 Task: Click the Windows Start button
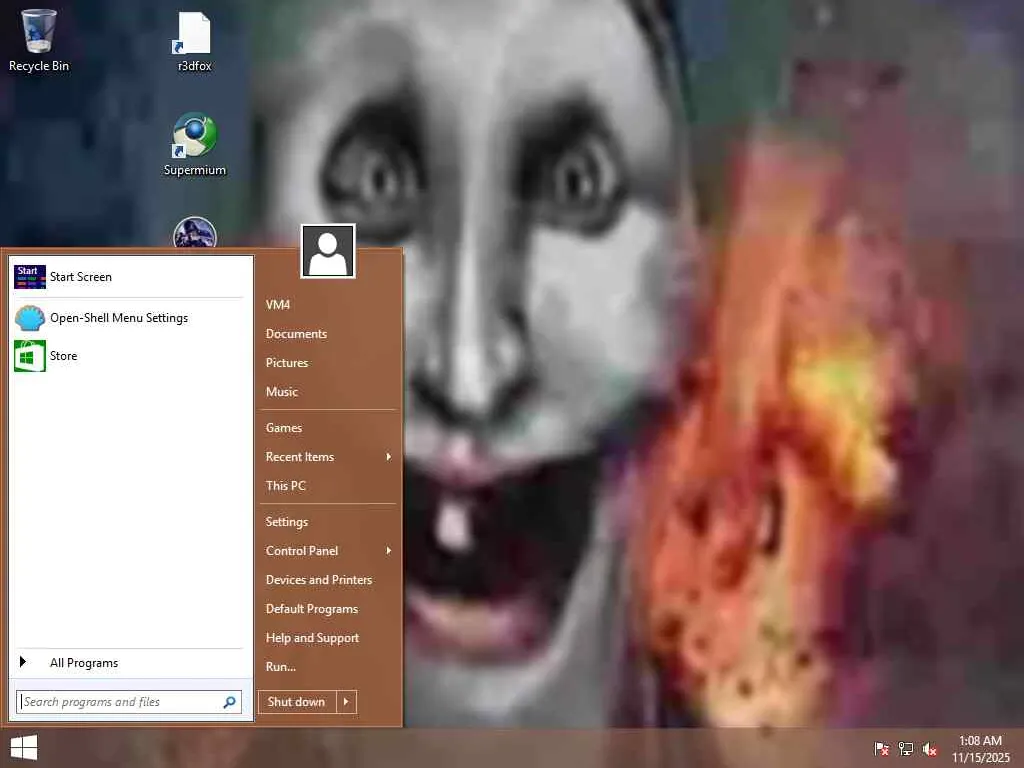tap(24, 748)
